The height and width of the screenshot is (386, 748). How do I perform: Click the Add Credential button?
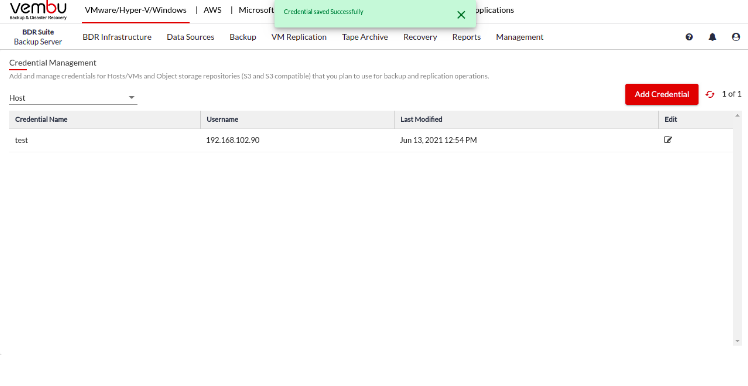pyautogui.click(x=662, y=94)
